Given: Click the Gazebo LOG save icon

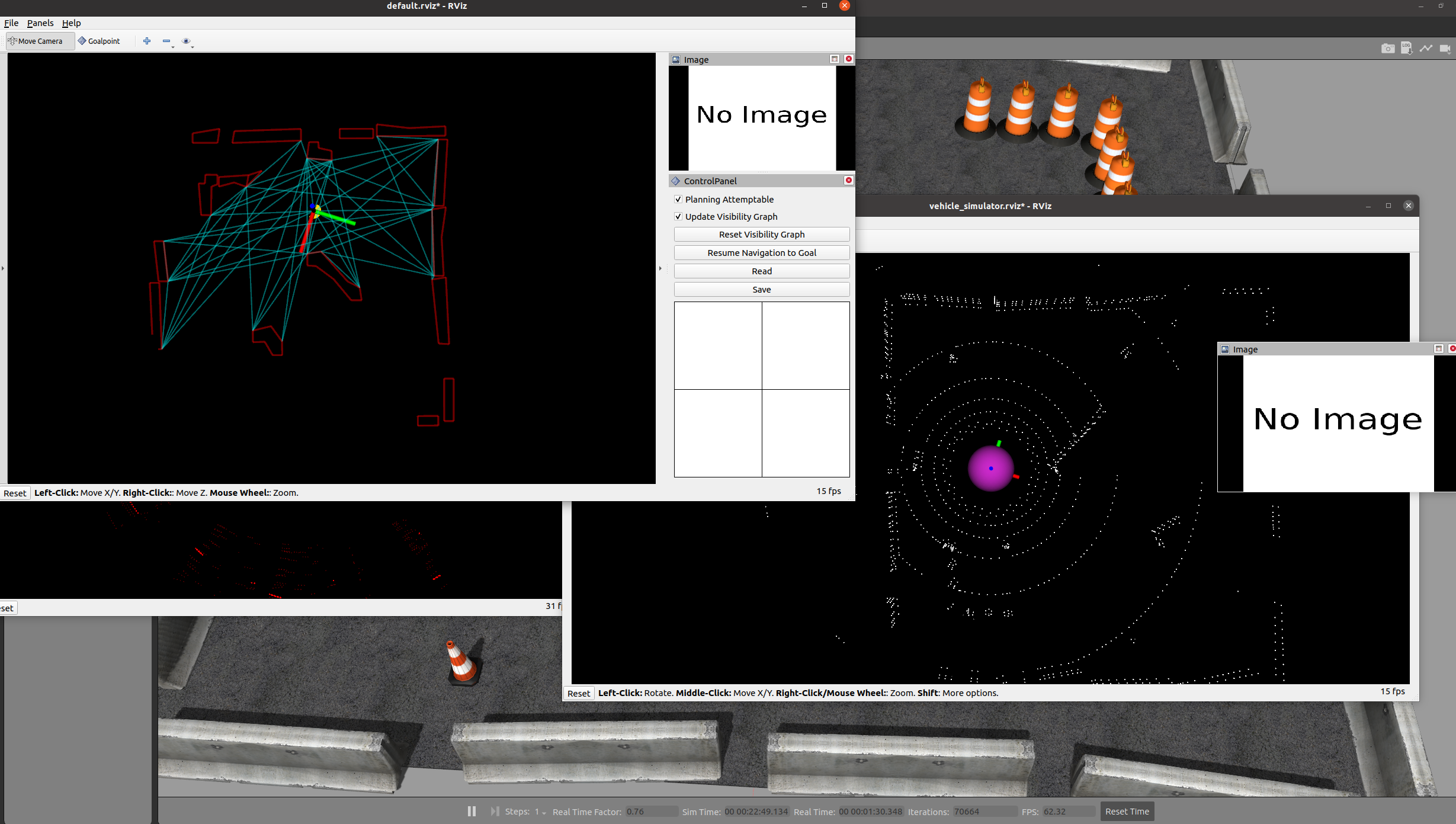Looking at the screenshot, I should tap(1406, 49).
